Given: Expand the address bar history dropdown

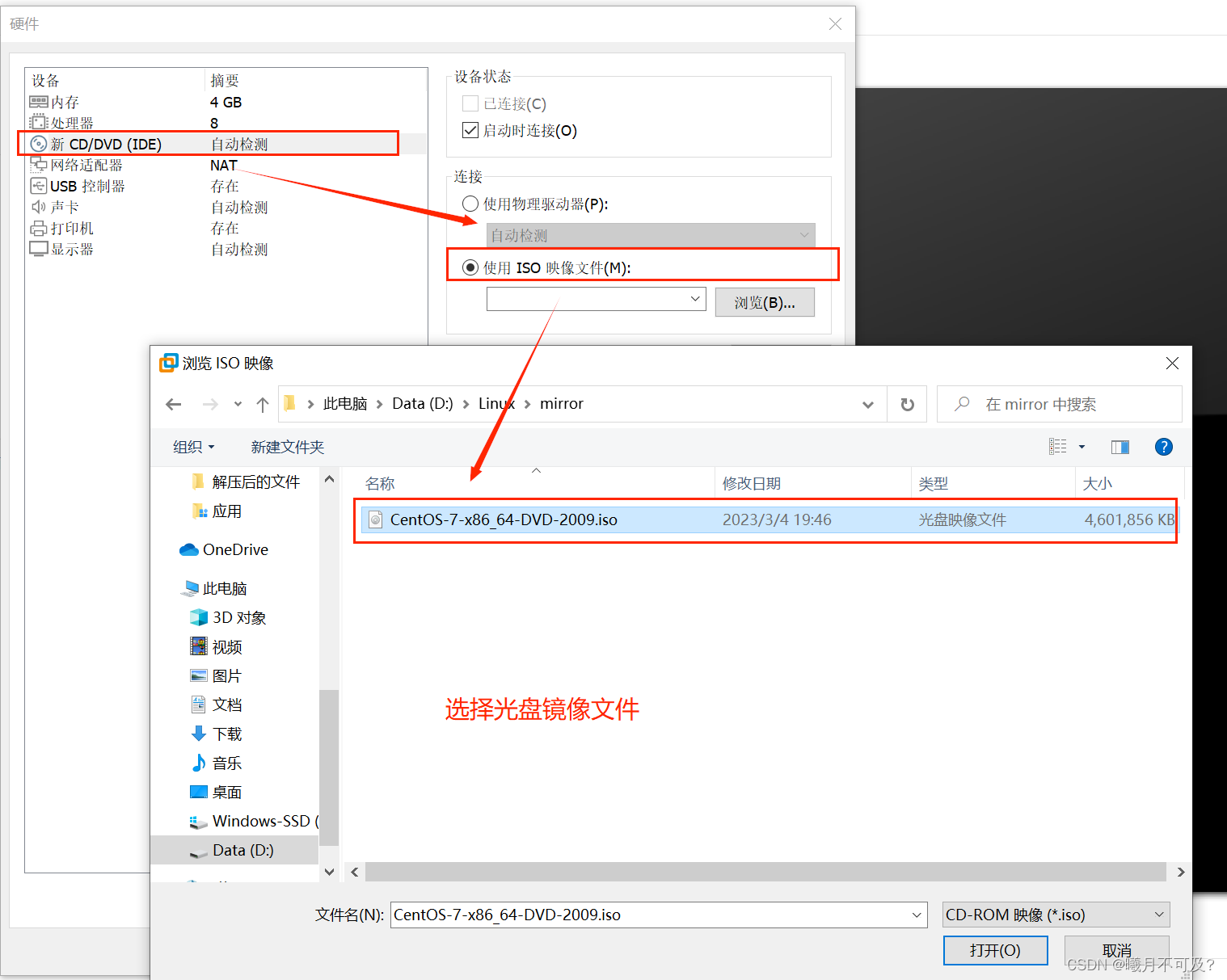Looking at the screenshot, I should point(868,404).
